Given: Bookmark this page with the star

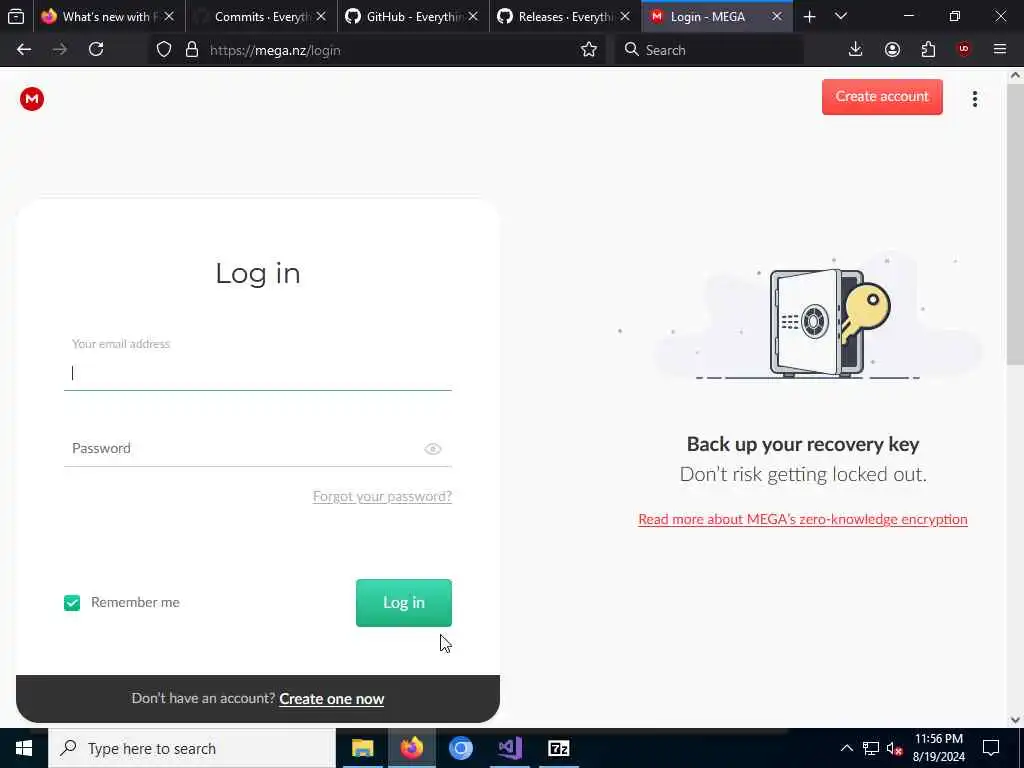Looking at the screenshot, I should click(588, 50).
